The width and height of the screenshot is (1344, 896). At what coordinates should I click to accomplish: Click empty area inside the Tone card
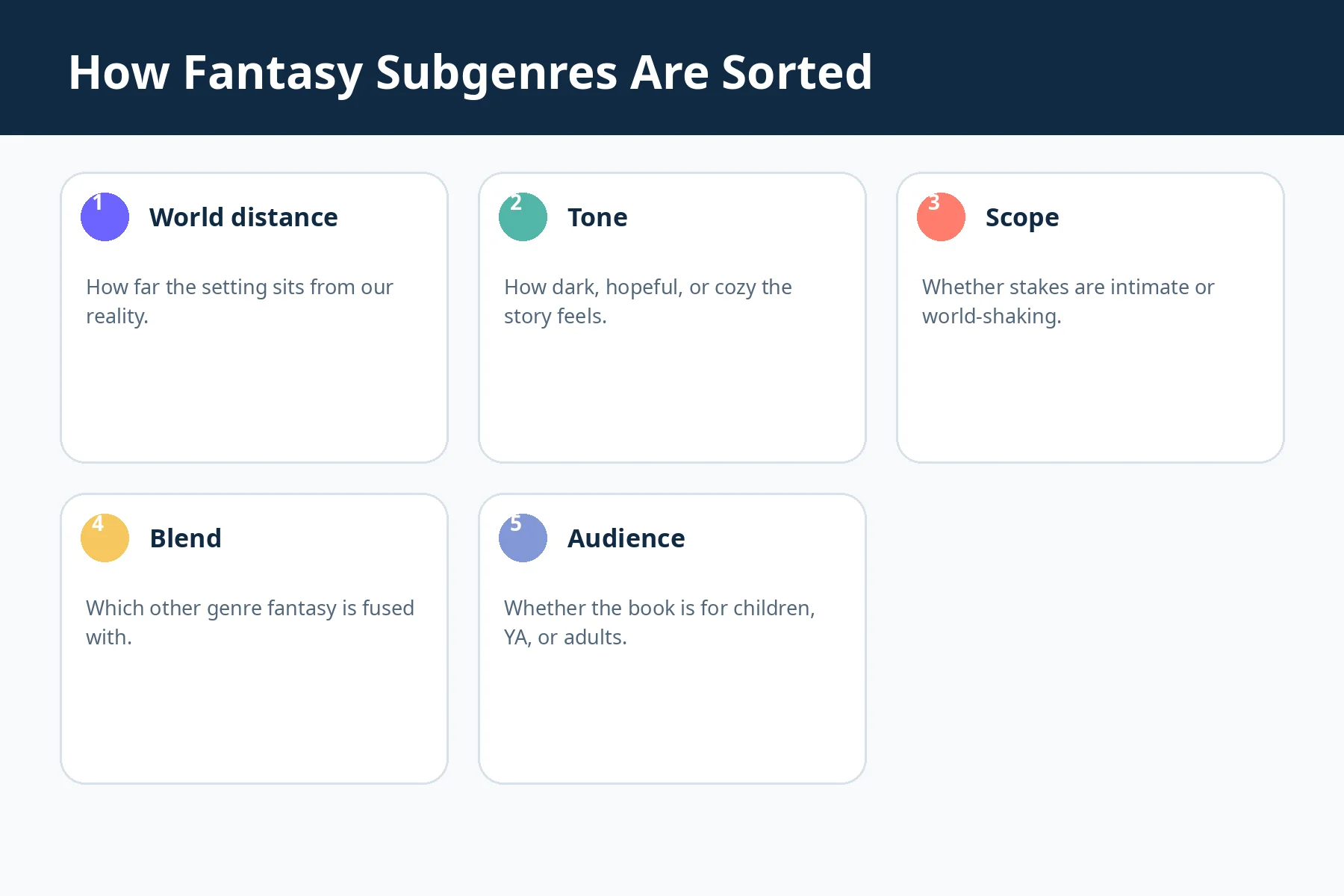(x=672, y=396)
